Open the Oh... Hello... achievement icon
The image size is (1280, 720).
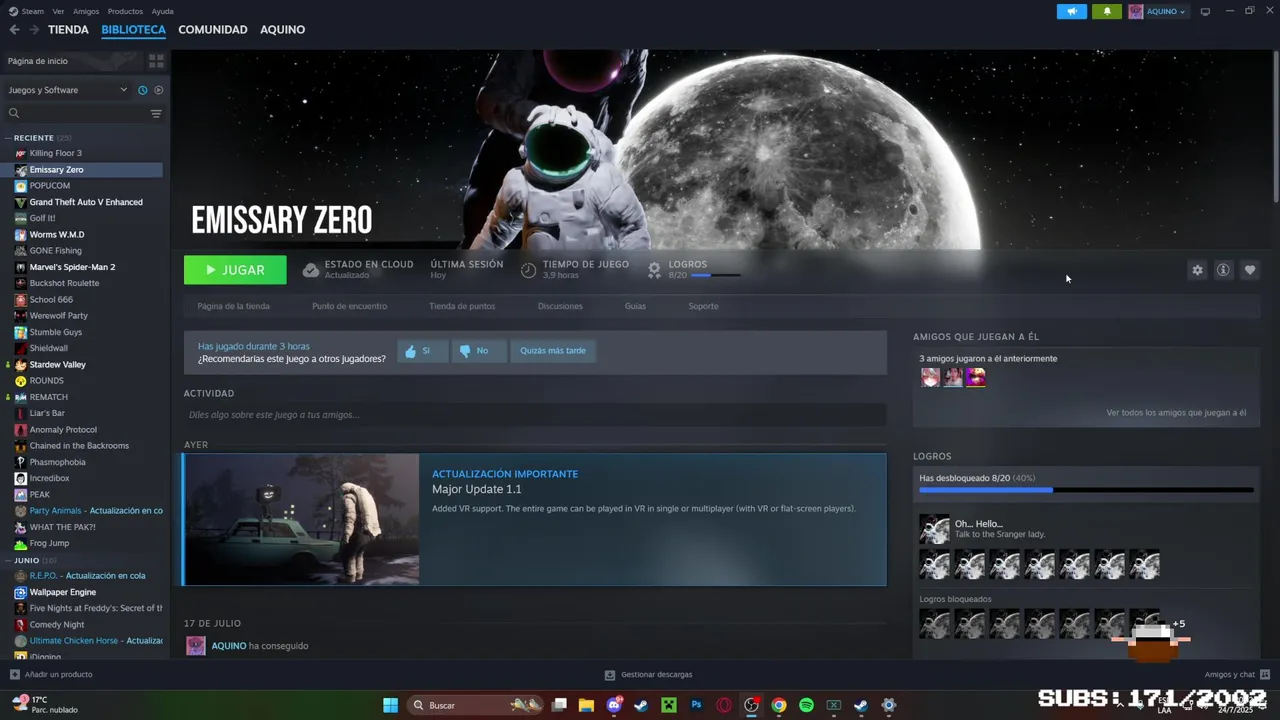[x=934, y=529]
